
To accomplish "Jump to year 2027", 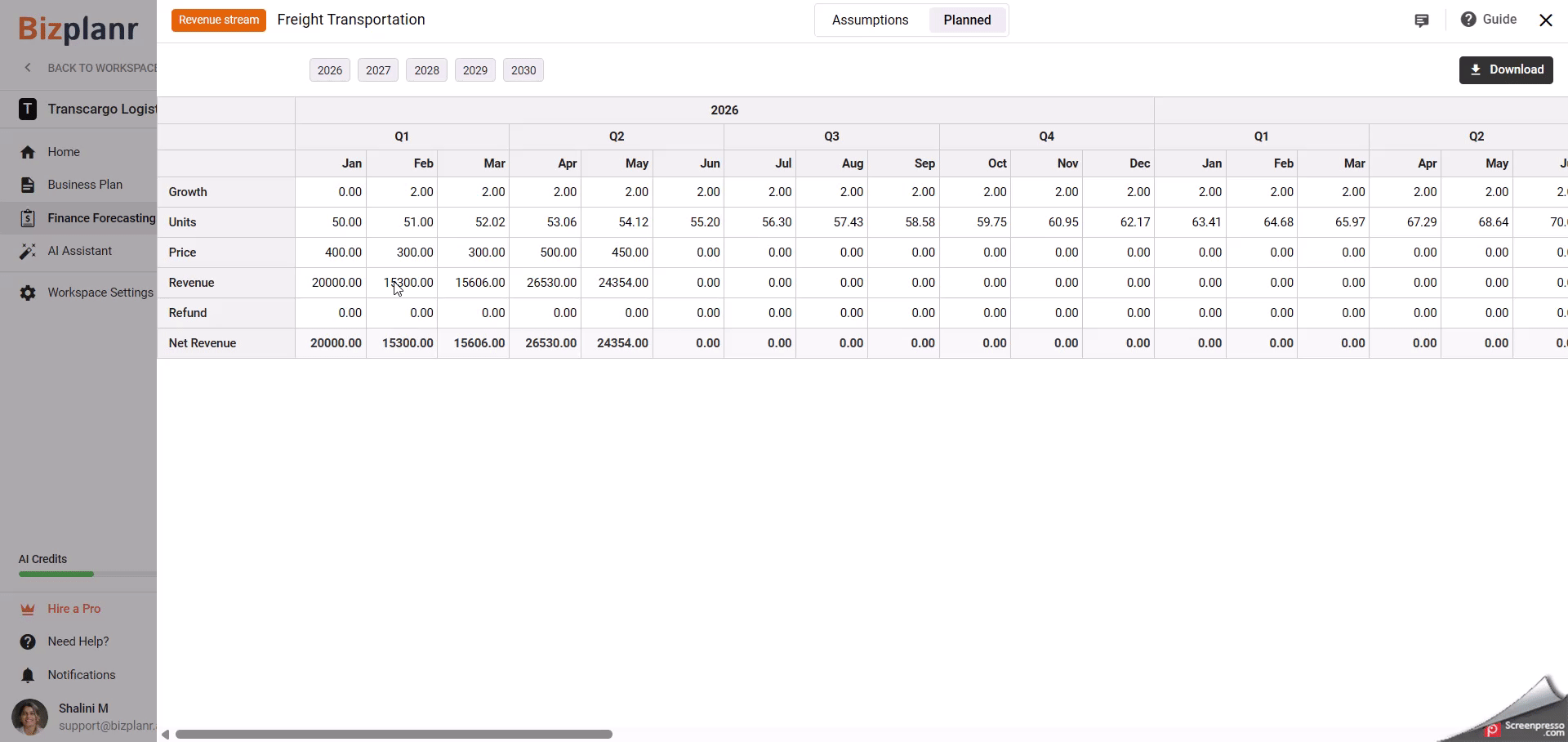I will [378, 70].
